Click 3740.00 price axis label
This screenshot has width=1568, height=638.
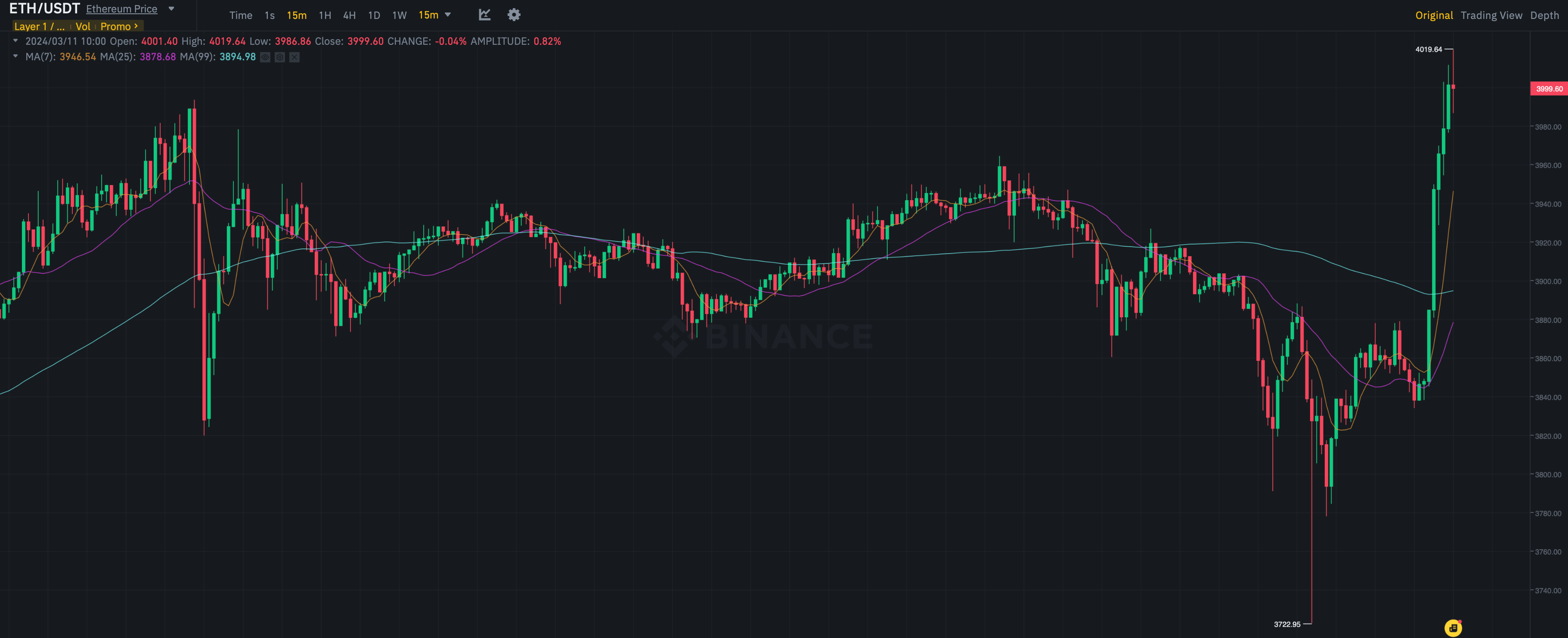1548,591
